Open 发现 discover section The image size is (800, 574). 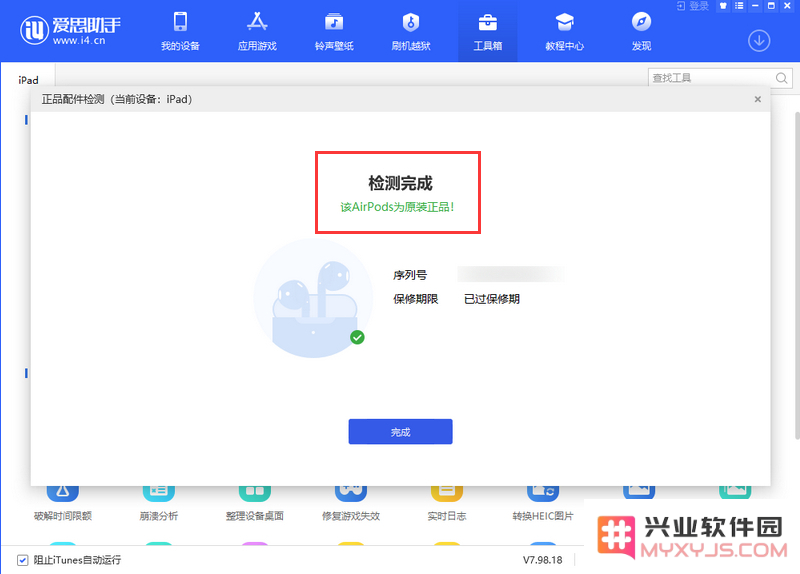point(641,31)
